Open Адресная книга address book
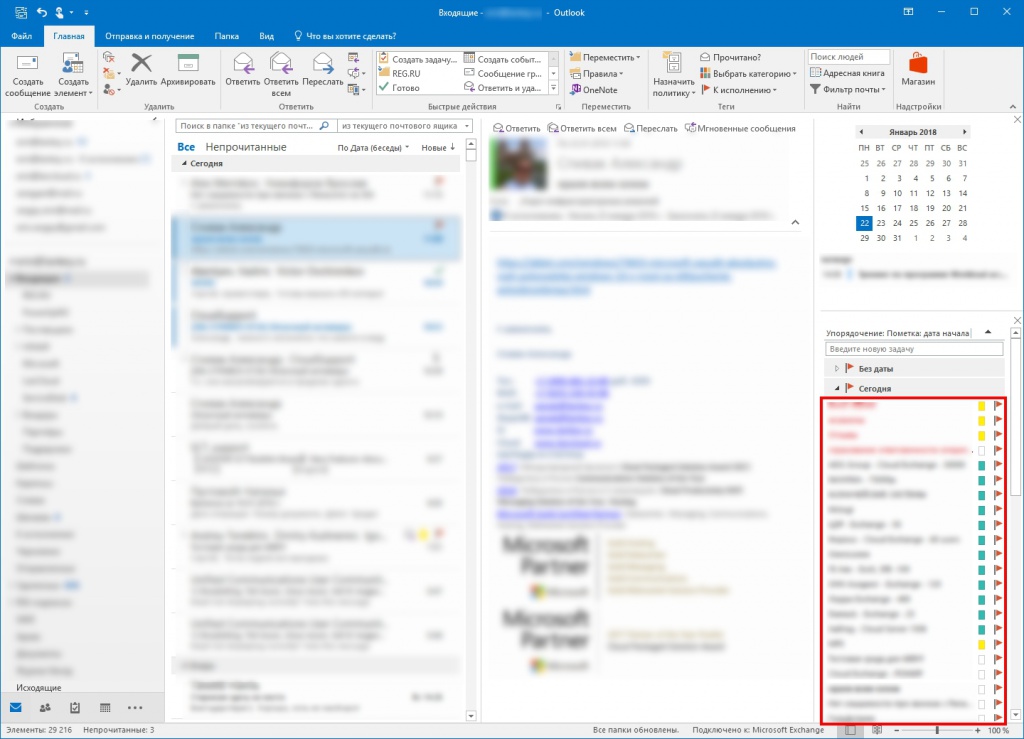Image resolution: width=1024 pixels, height=739 pixels. tap(846, 73)
